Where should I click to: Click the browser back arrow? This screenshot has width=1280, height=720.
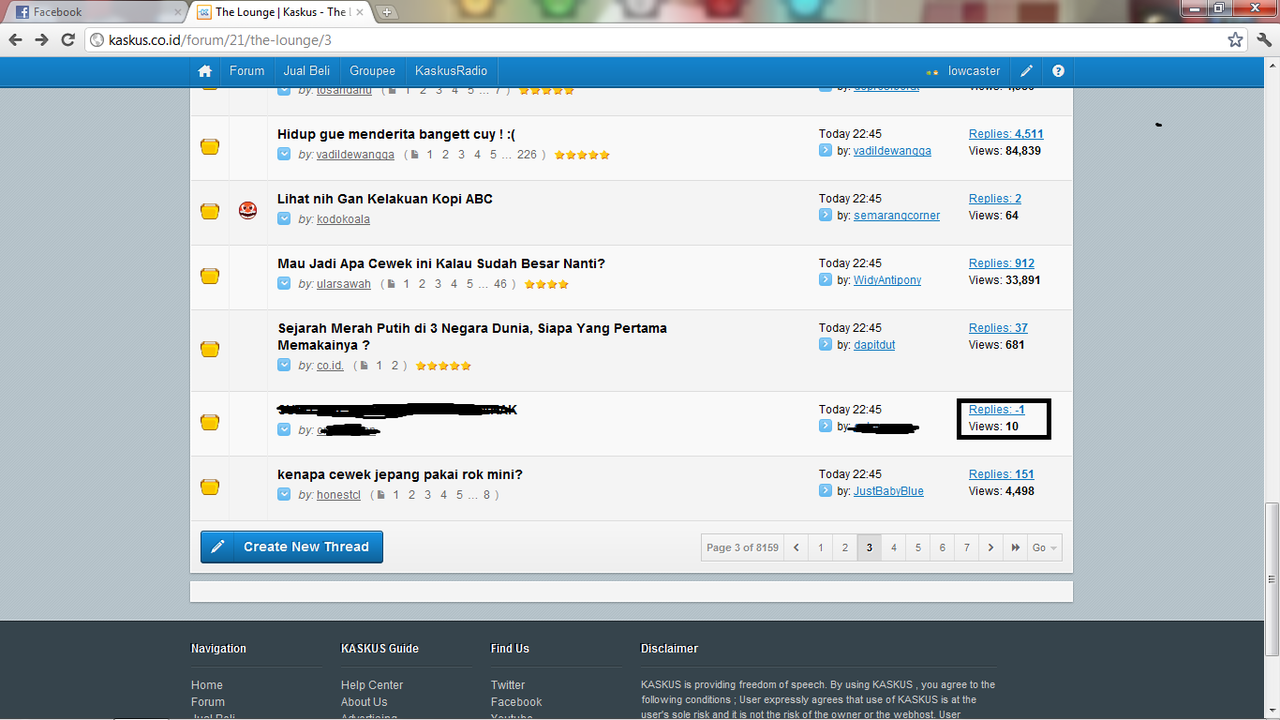tap(16, 40)
